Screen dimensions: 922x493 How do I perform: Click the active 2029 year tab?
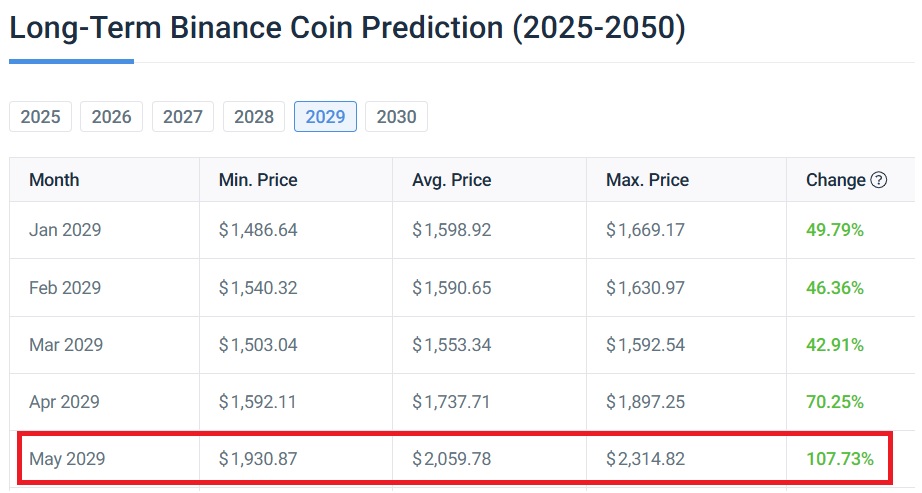tap(325, 117)
